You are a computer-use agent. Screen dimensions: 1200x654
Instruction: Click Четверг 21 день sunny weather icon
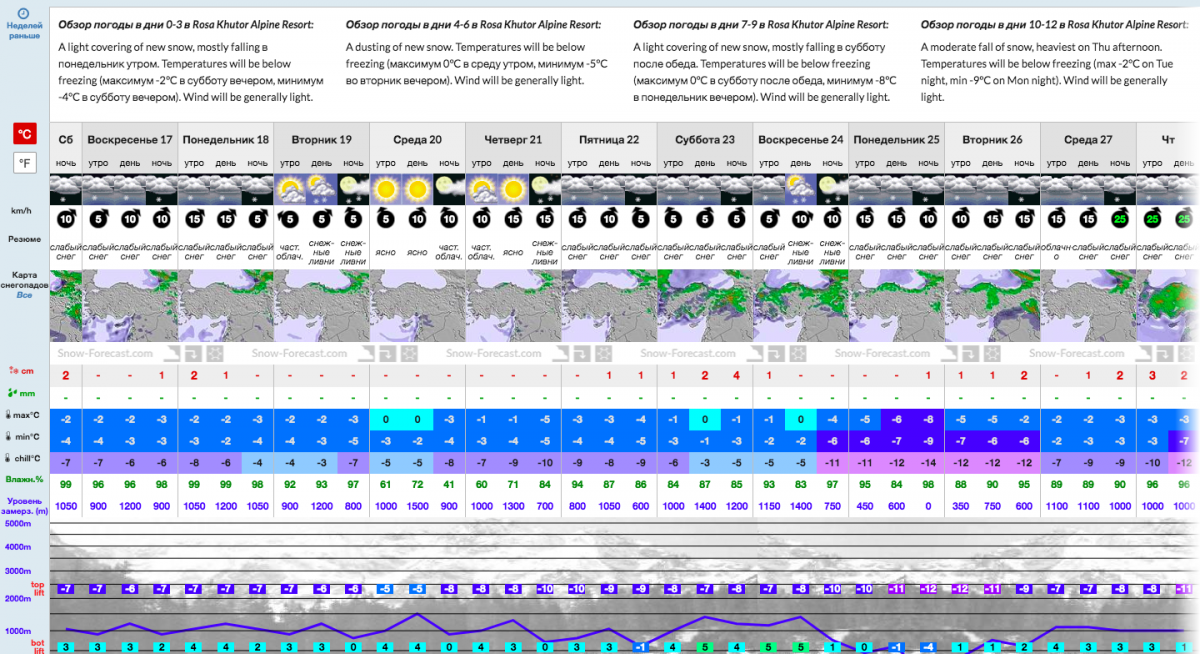pyautogui.click(x=514, y=188)
